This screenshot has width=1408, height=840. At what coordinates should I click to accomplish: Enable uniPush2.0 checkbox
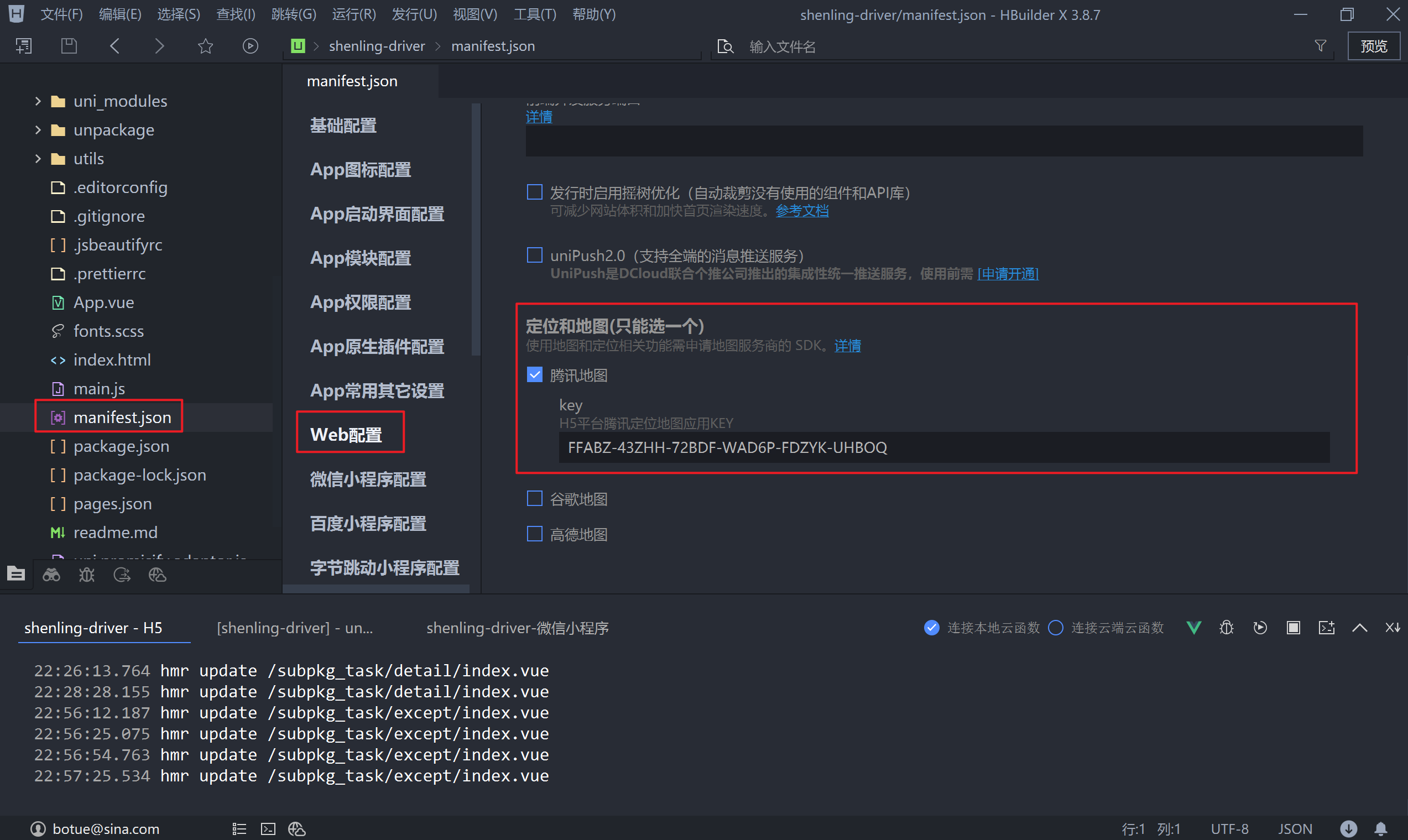click(535, 255)
